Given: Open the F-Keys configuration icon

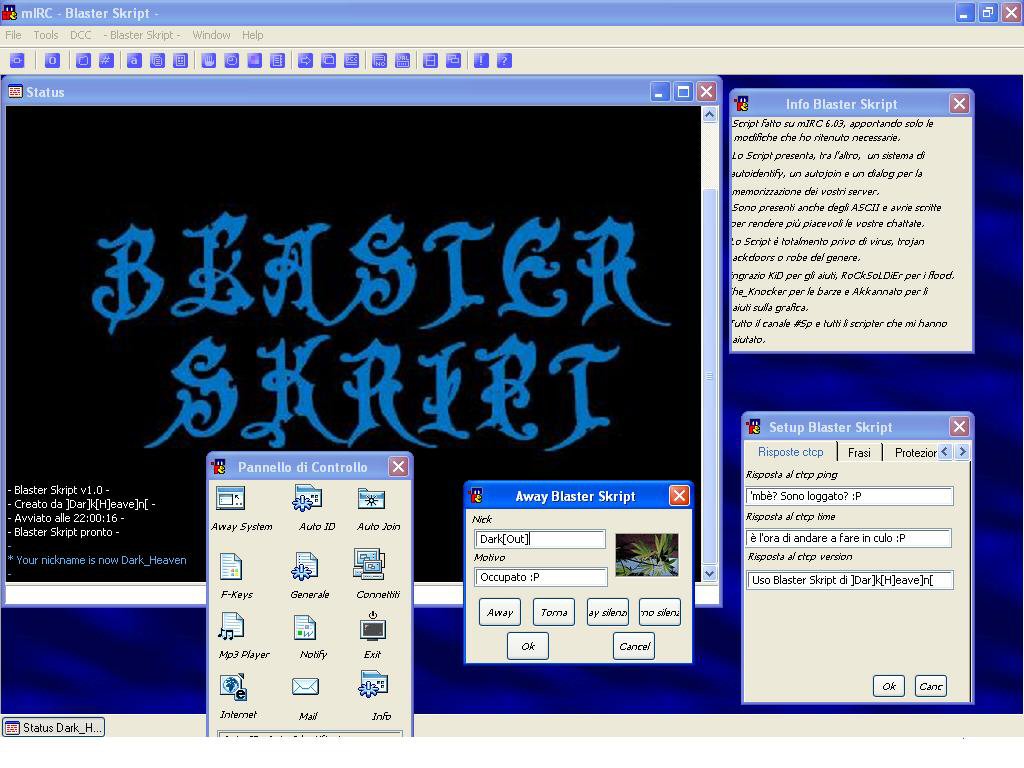Looking at the screenshot, I should [x=231, y=567].
